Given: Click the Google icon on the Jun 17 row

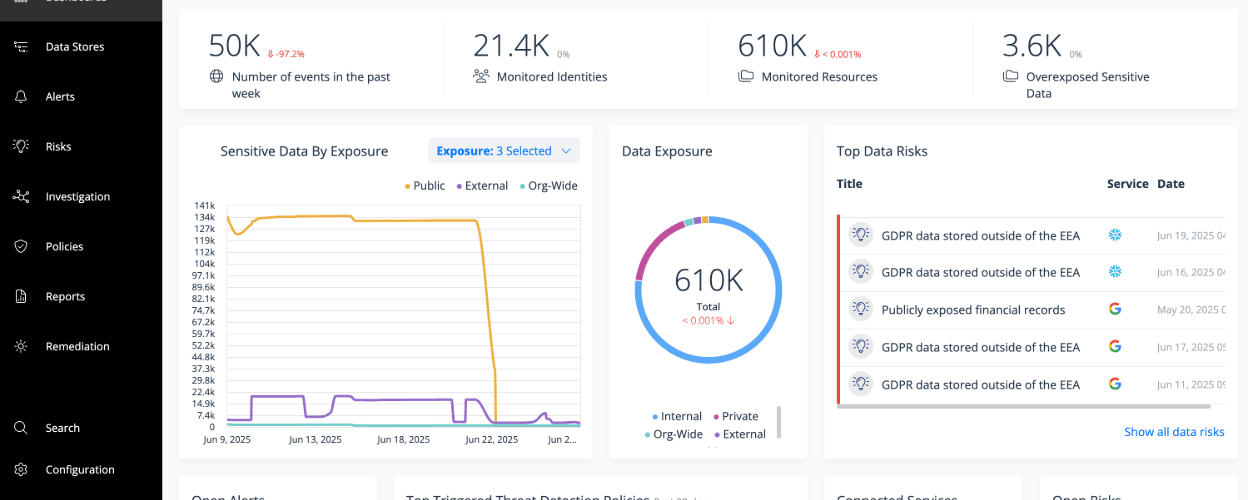Looking at the screenshot, I should [1115, 347].
